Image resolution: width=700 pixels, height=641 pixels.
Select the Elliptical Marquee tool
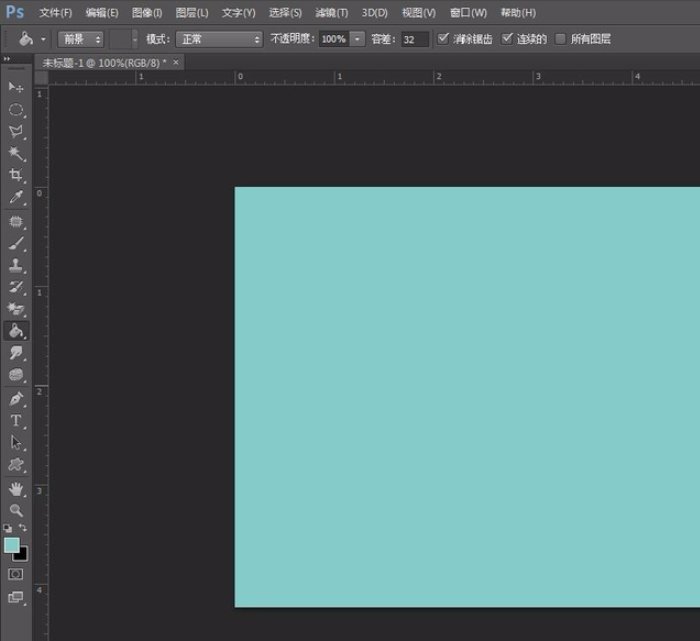(16, 109)
